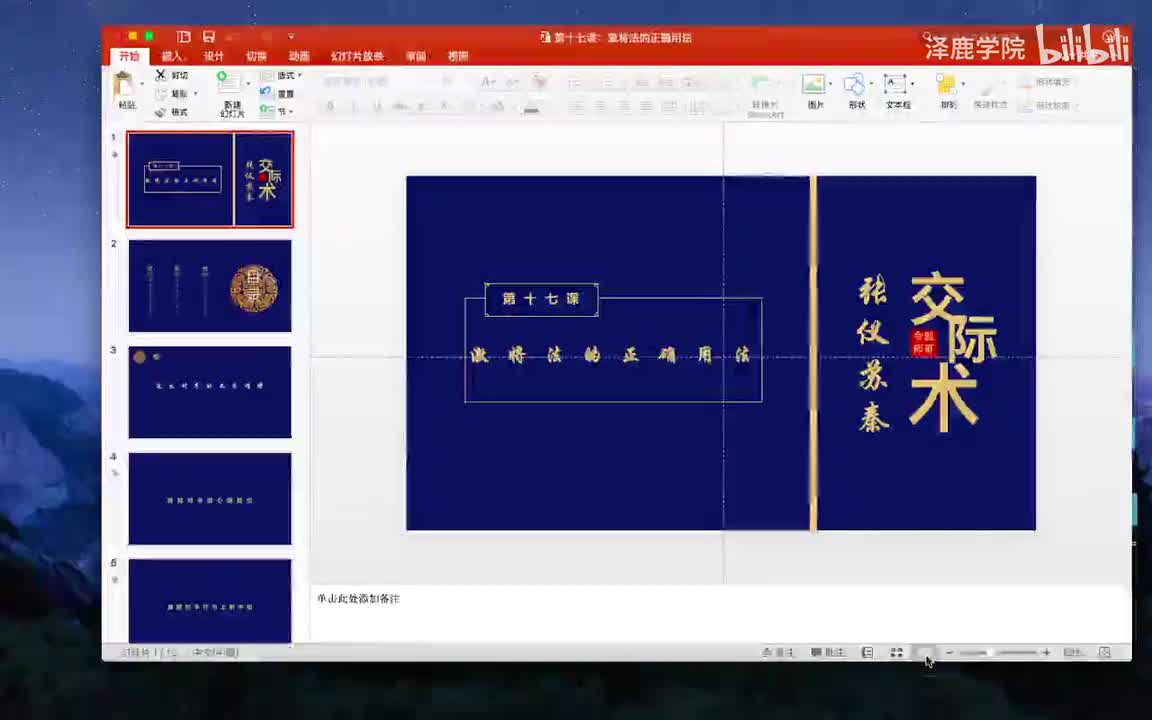Select the 第十七课 title box on the slide
The height and width of the screenshot is (720, 1152).
541,299
